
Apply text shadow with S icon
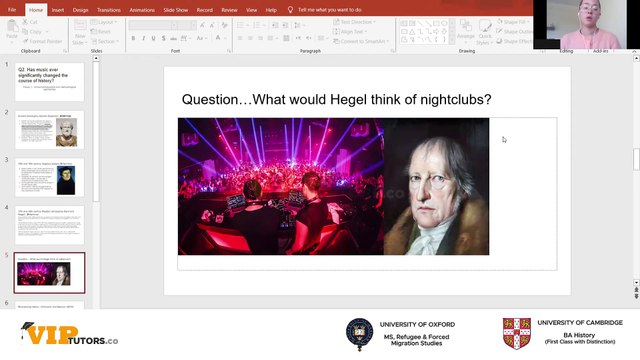[x=163, y=38]
